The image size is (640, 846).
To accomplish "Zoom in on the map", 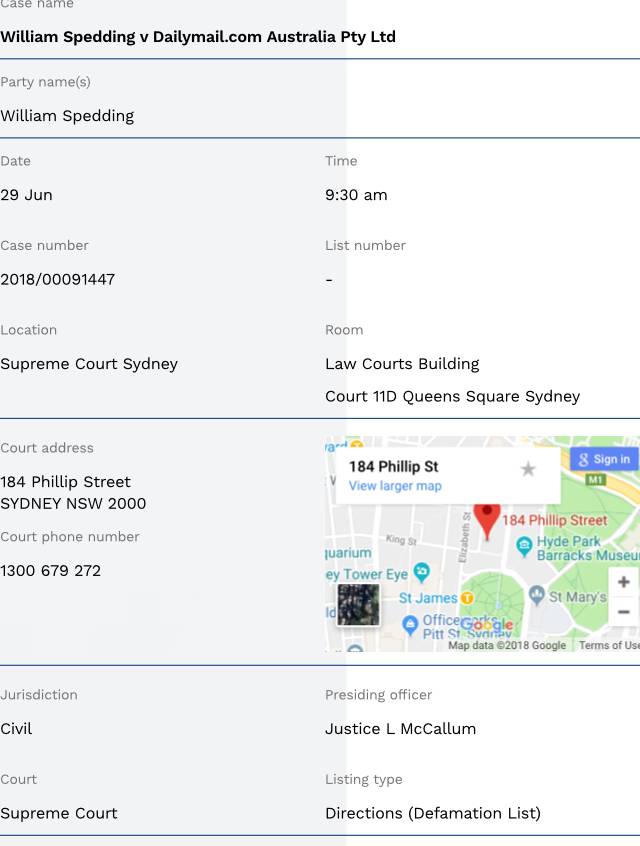I will 623,582.
